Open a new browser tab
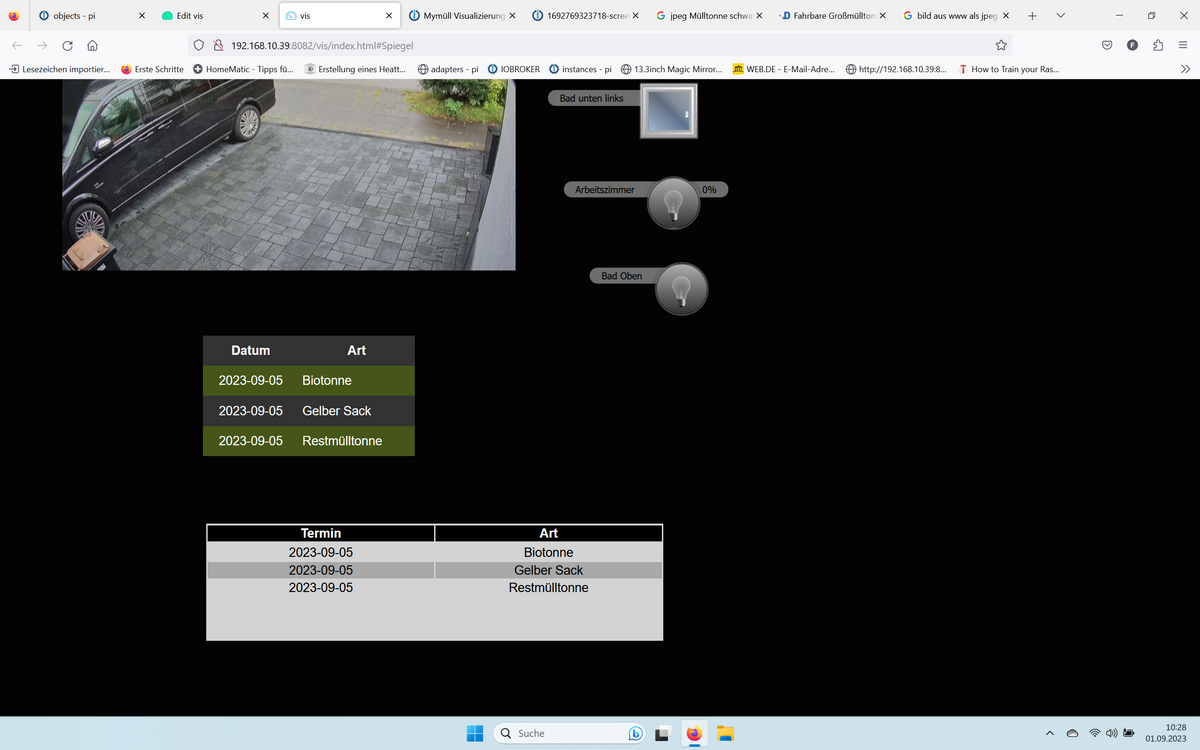Screen dimensions: 1200x750 (1033, 16)
